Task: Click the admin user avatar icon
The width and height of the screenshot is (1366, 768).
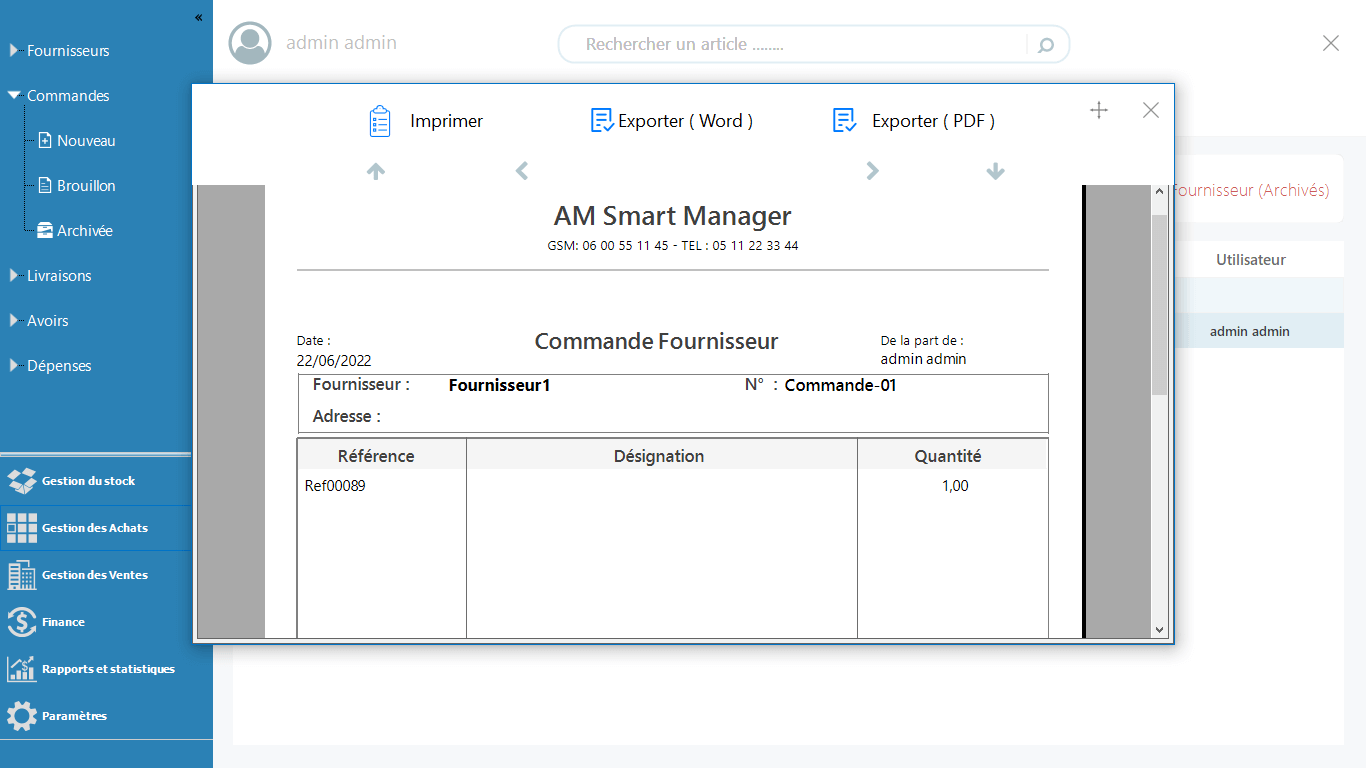Action: (250, 43)
